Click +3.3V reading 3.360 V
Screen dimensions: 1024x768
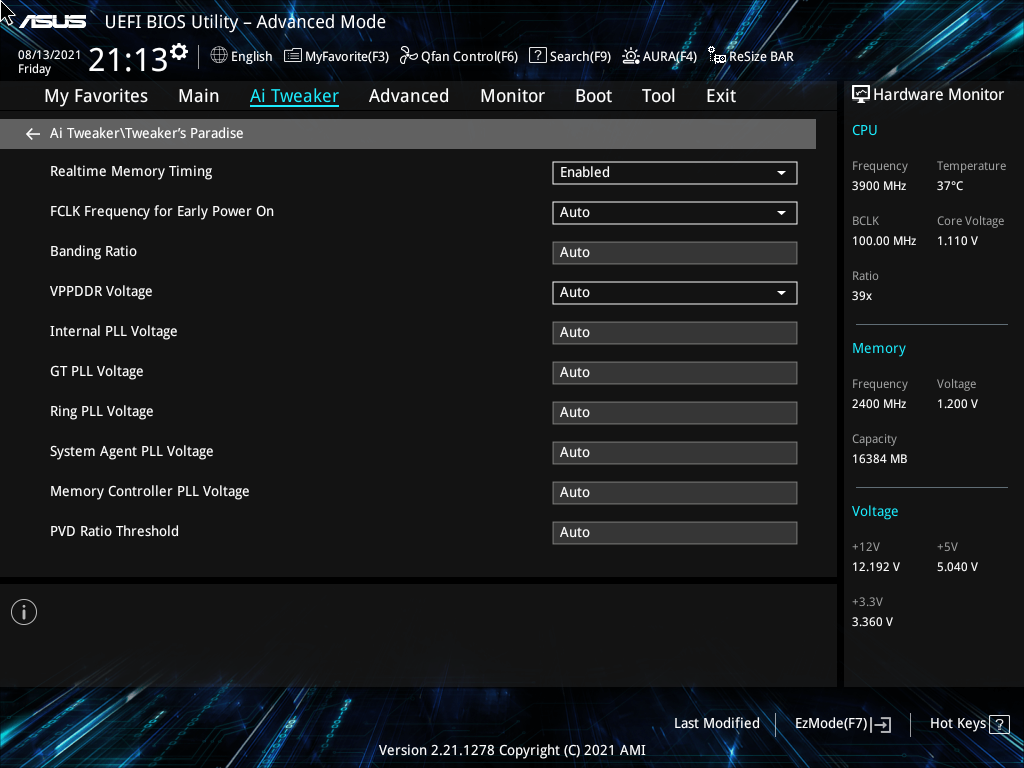click(872, 622)
